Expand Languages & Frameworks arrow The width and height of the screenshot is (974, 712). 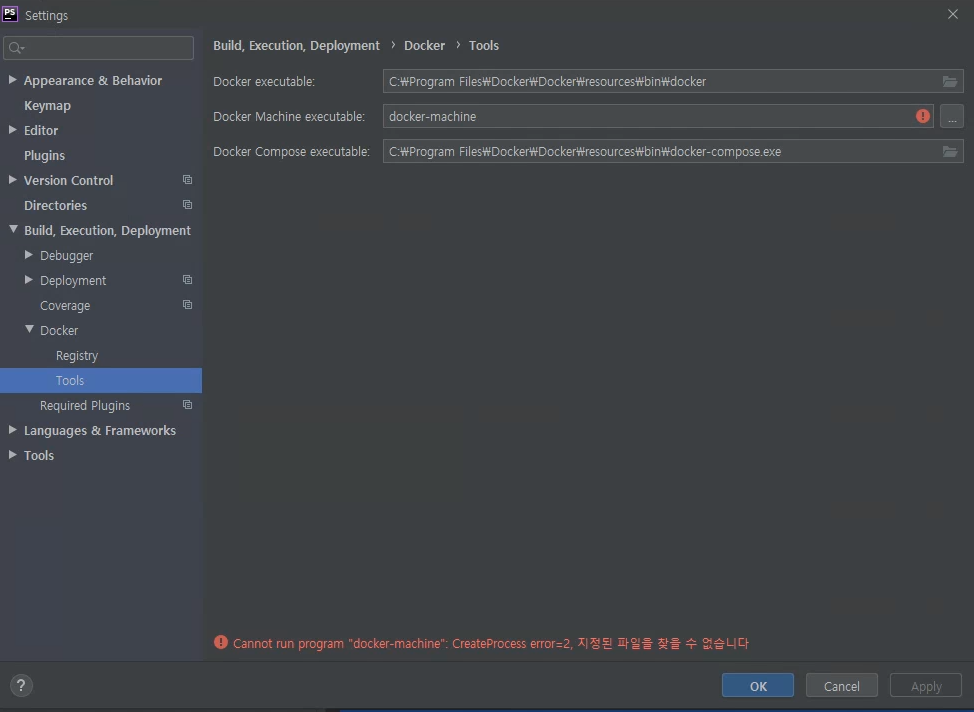point(12,430)
